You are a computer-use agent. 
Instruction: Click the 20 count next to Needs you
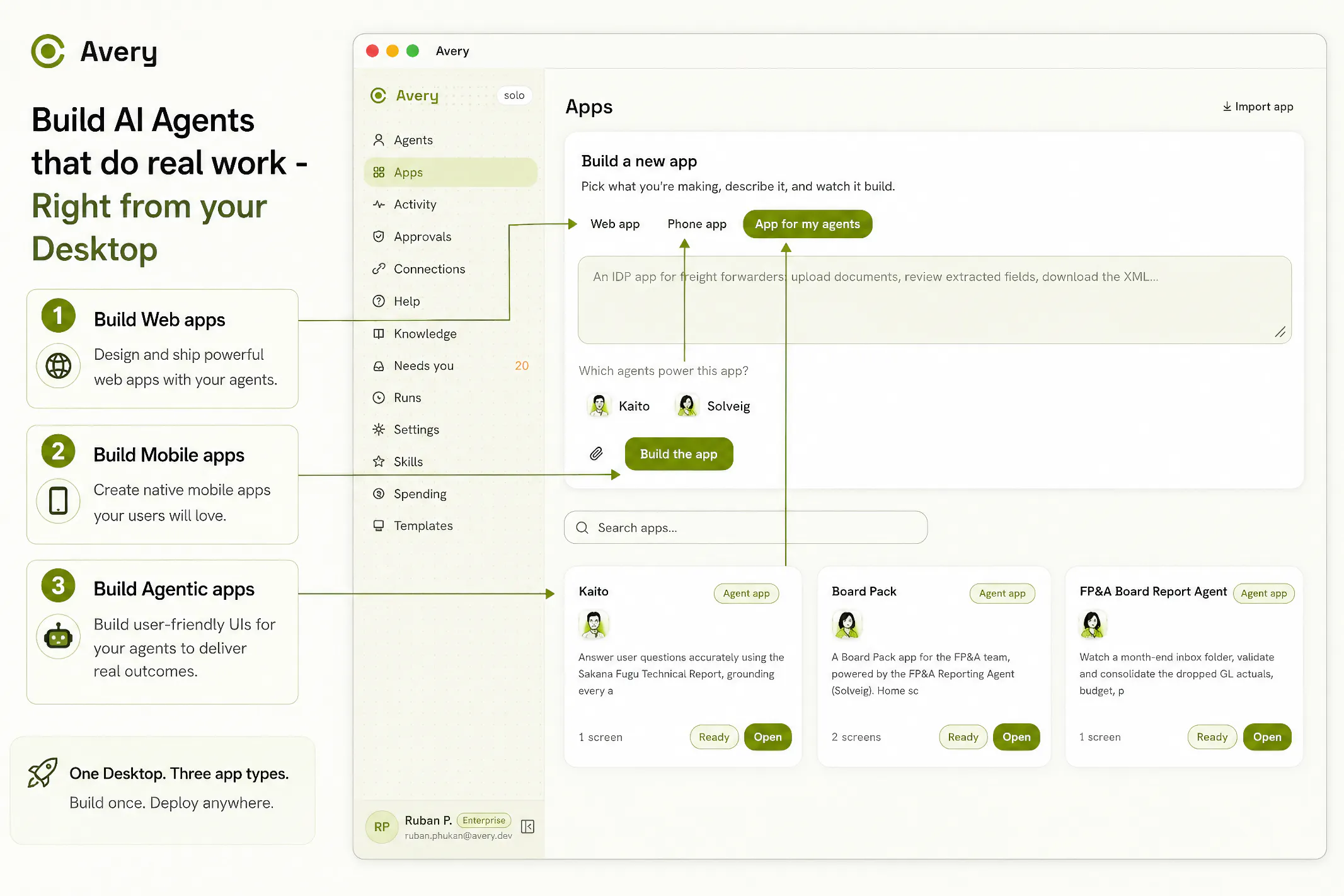coord(522,365)
